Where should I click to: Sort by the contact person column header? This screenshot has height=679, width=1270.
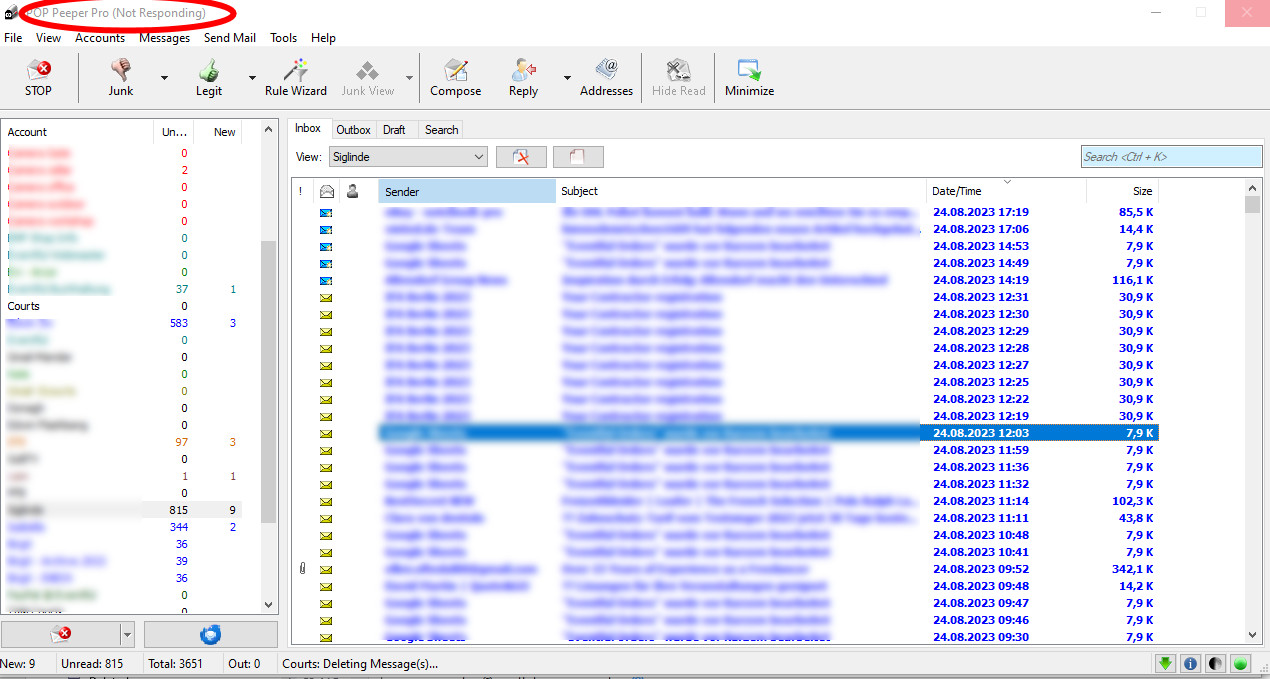[352, 191]
